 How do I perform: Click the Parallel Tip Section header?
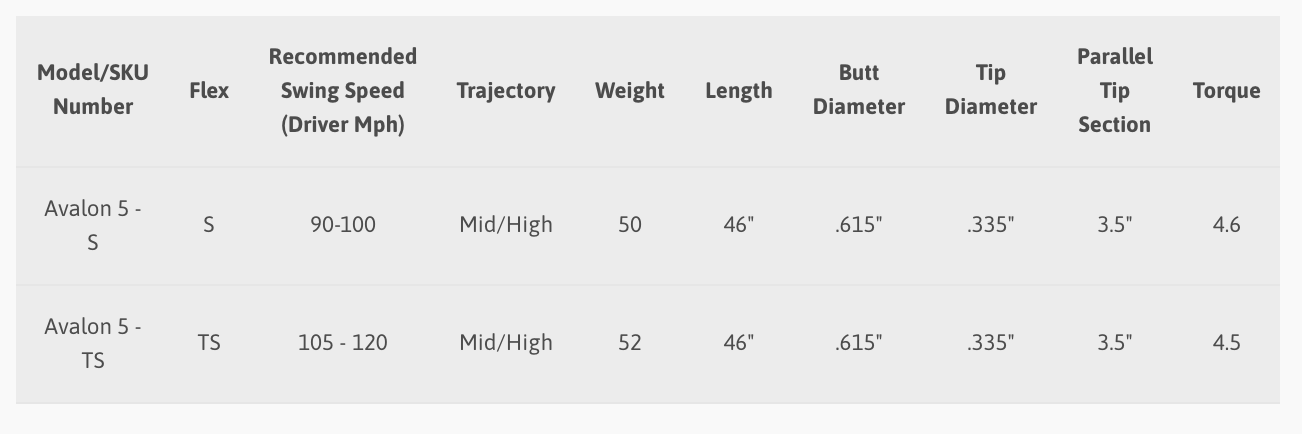[1115, 90]
